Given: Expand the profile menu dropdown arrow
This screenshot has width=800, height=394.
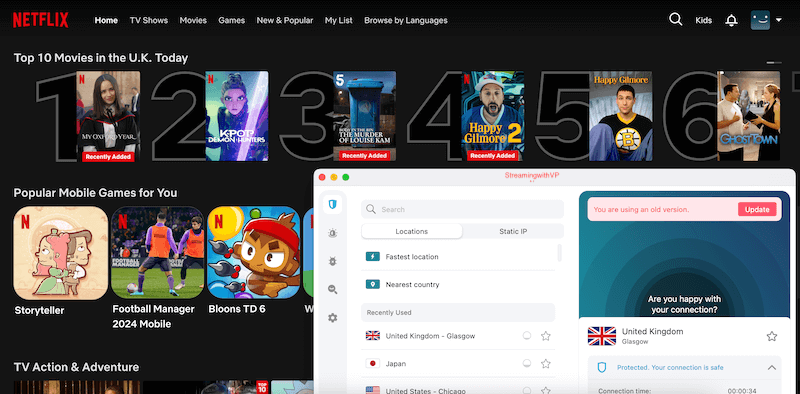Looking at the screenshot, I should pos(779,20).
